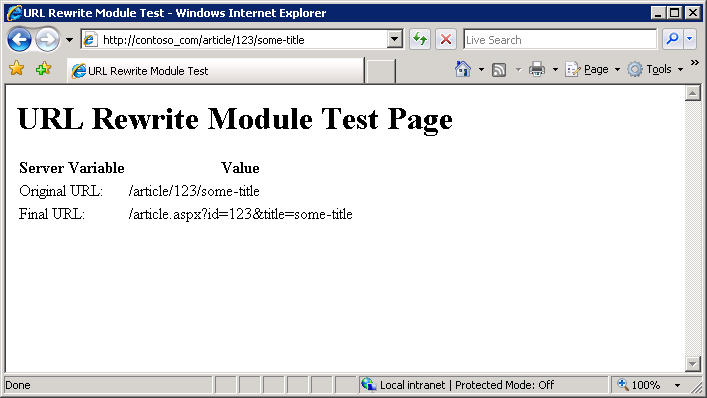Click the page icon in address bar
Screen dimensions: 707x398
[x=90, y=40]
